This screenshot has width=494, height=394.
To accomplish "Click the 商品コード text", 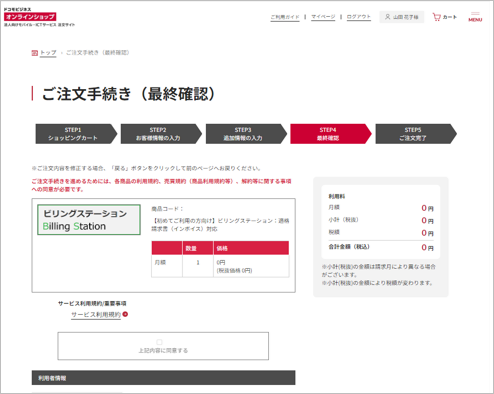I will (167, 209).
